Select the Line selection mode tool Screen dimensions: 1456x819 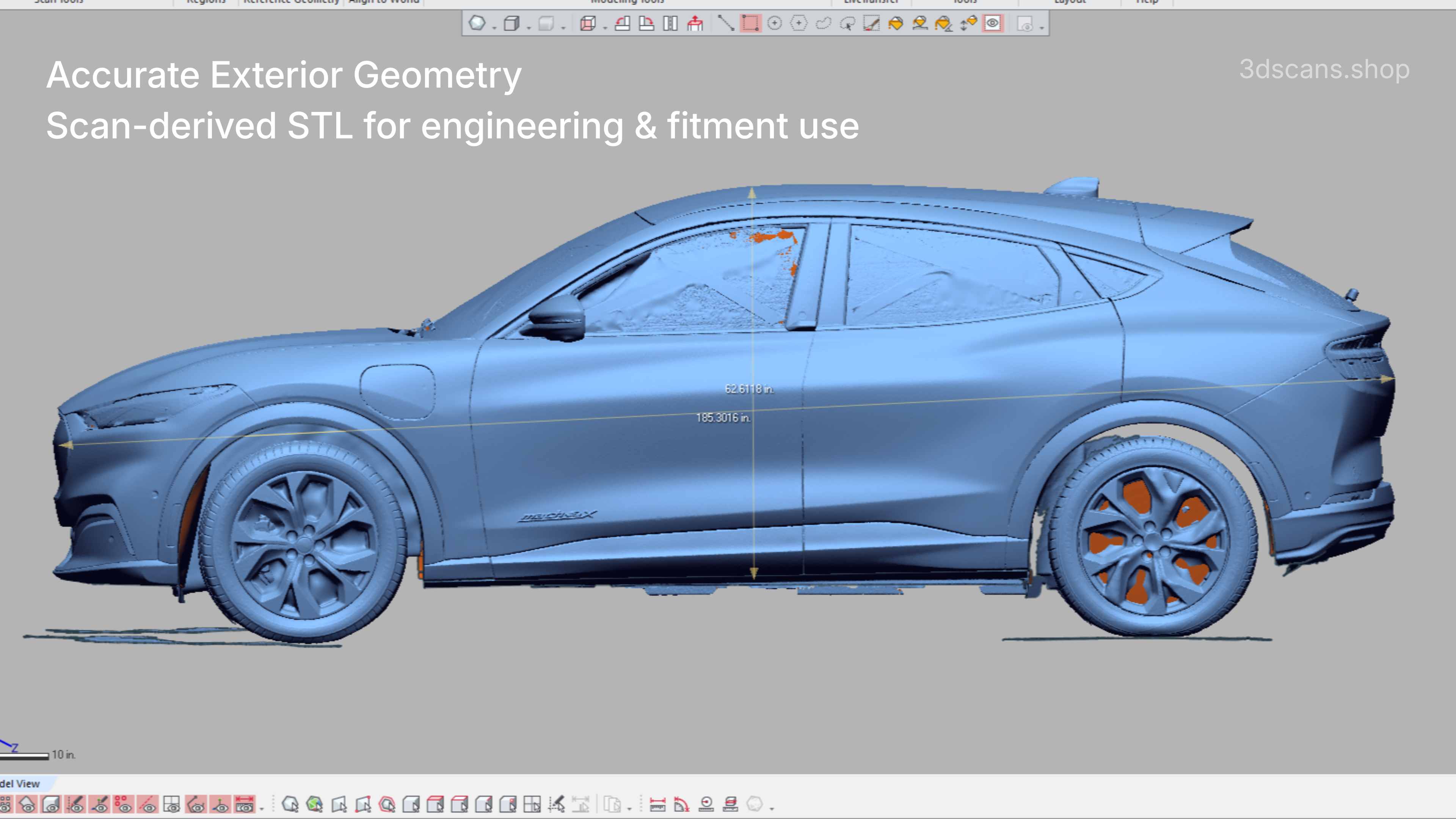click(x=726, y=24)
